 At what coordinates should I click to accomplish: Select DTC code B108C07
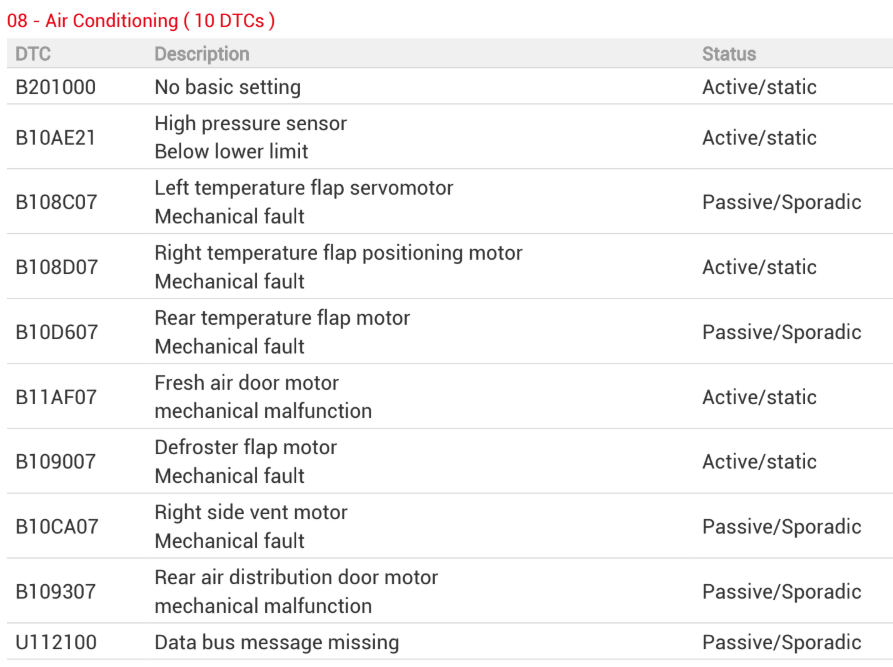point(56,202)
